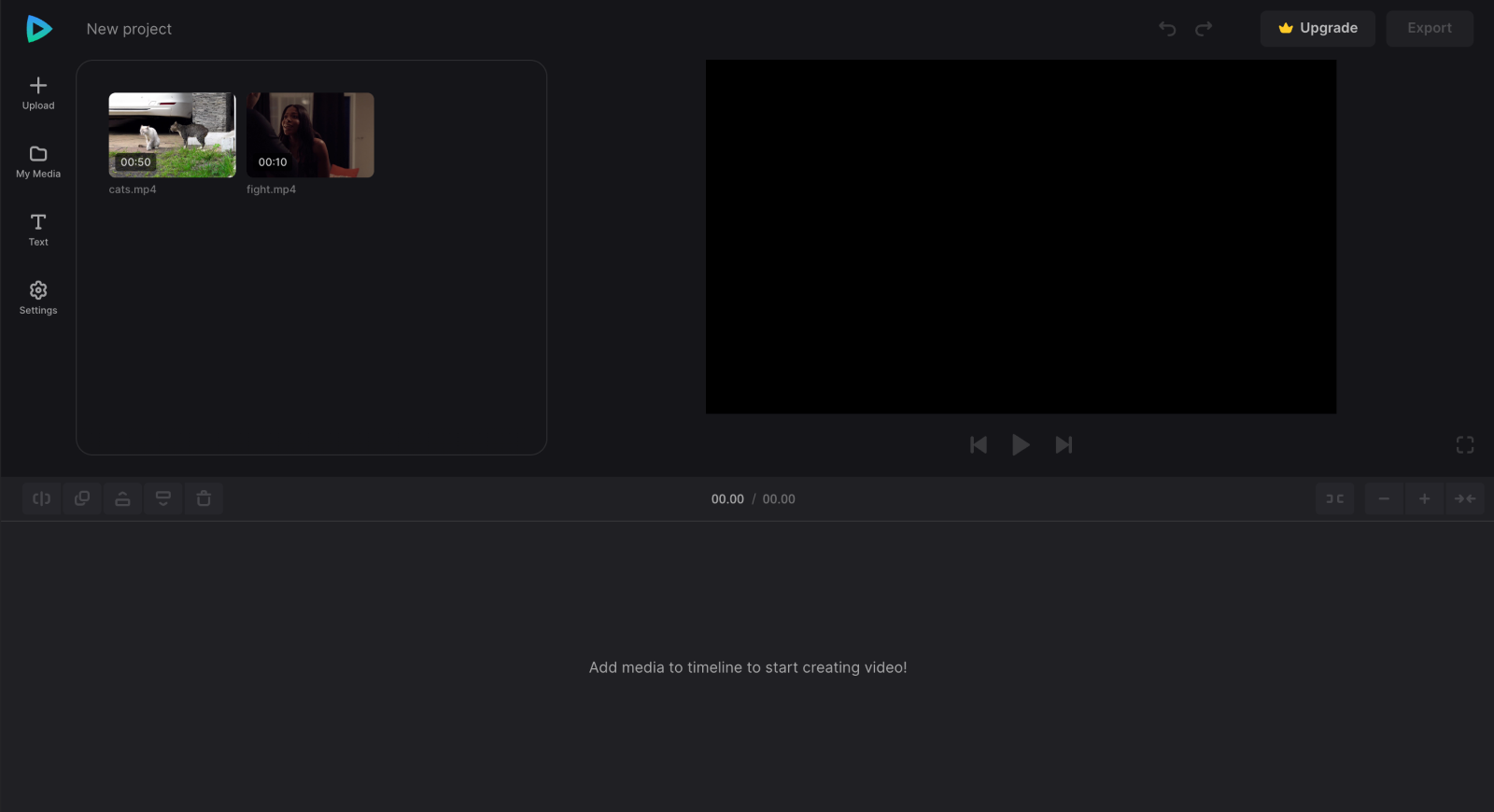Open the project Settings gear
1494x812 pixels.
[x=38, y=298]
